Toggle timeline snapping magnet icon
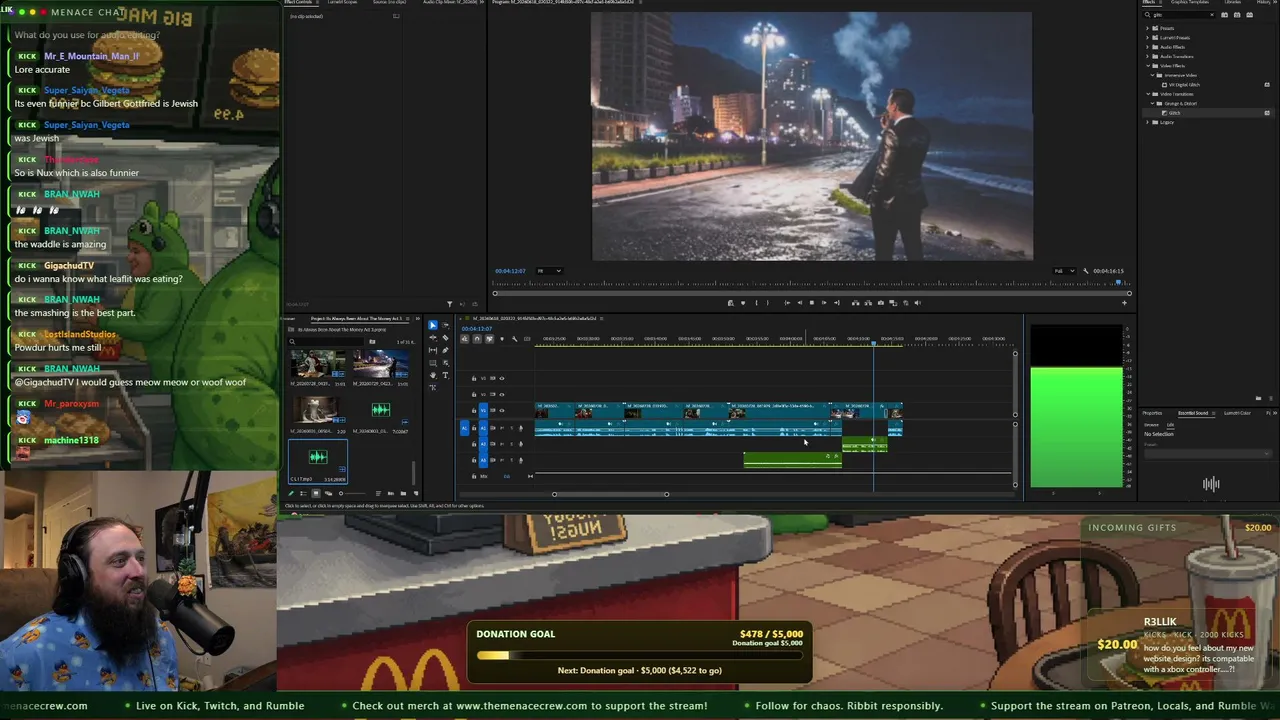This screenshot has width=1280, height=720. (477, 339)
